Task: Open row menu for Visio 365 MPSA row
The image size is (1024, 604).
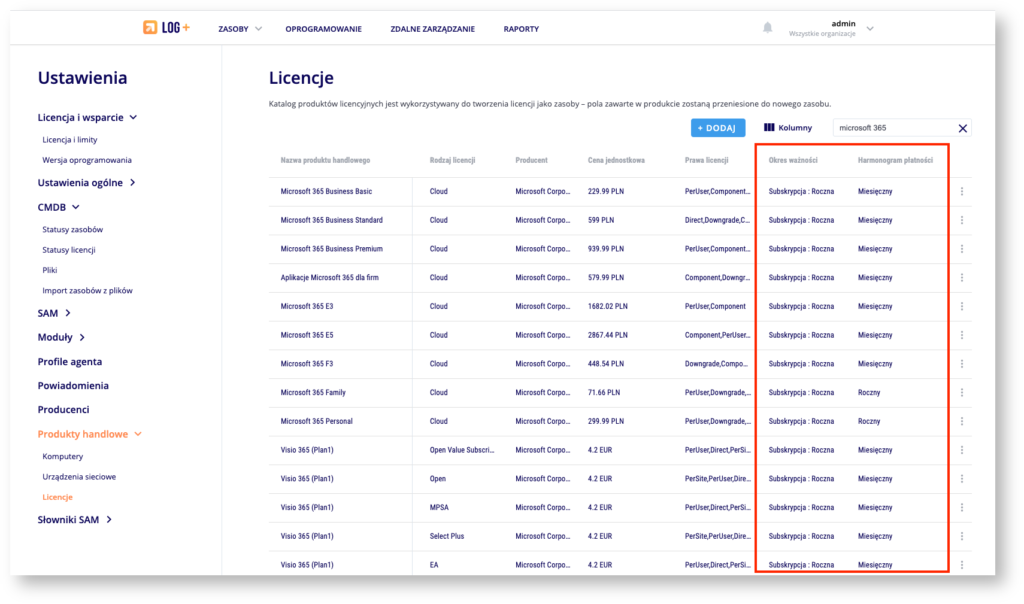Action: pos(962,507)
